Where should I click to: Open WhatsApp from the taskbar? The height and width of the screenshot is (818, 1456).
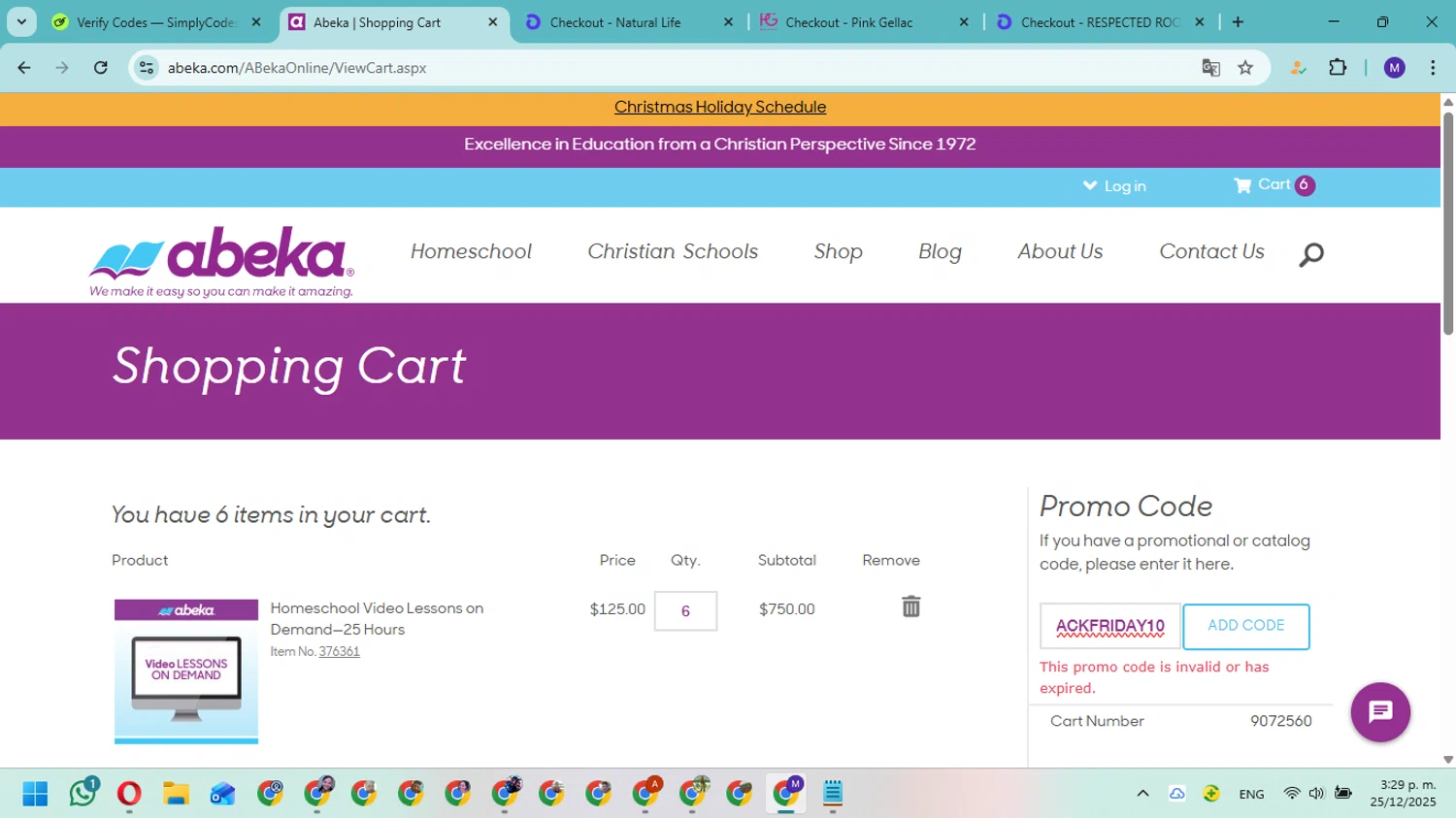point(83,794)
